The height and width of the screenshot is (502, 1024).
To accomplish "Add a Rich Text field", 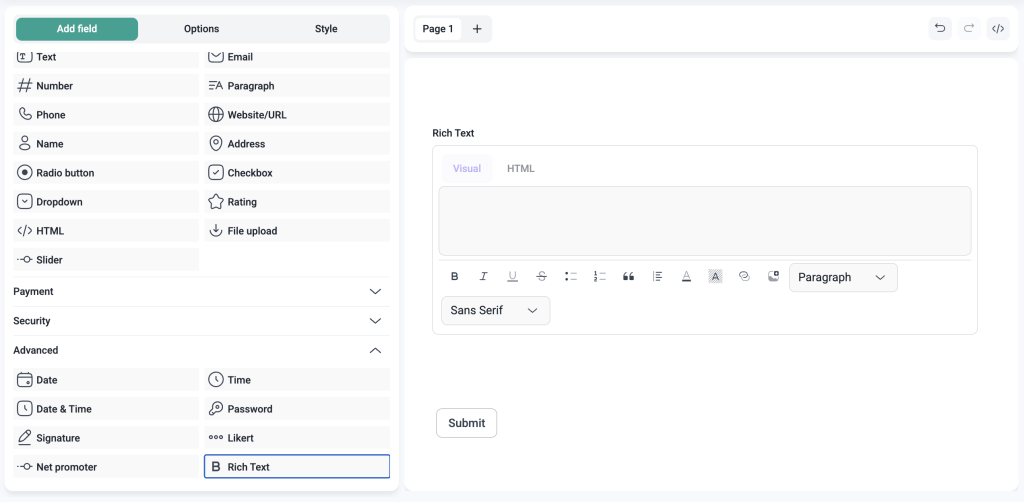I will point(297,467).
